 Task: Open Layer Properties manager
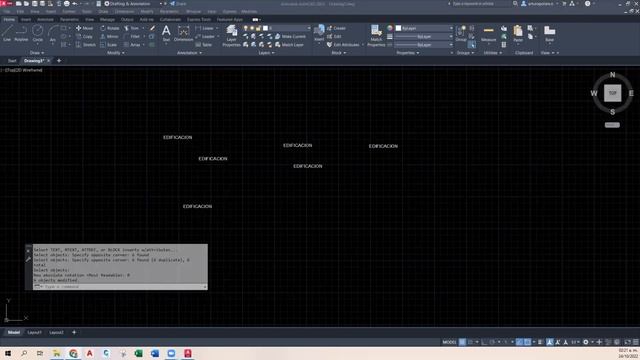tap(231, 36)
